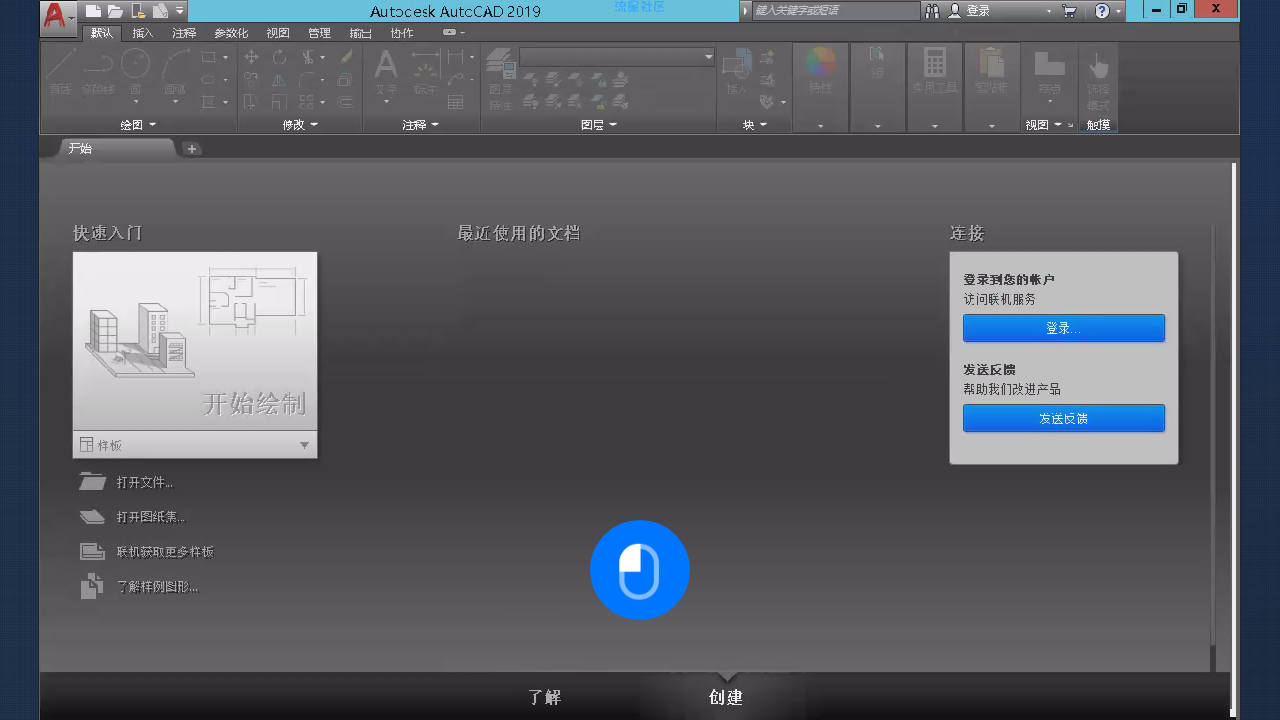1280x720 pixels.
Task: Switch to the 默认 ribbon tab
Action: pyautogui.click(x=102, y=33)
